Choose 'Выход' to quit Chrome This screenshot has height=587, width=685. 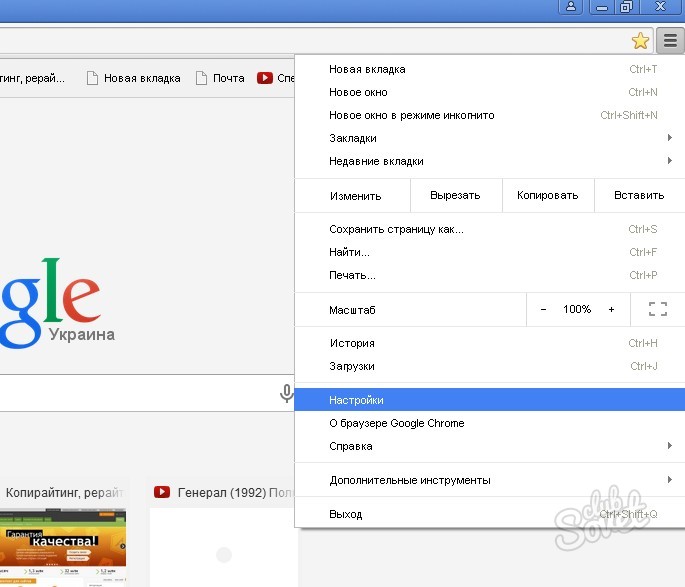coord(490,514)
